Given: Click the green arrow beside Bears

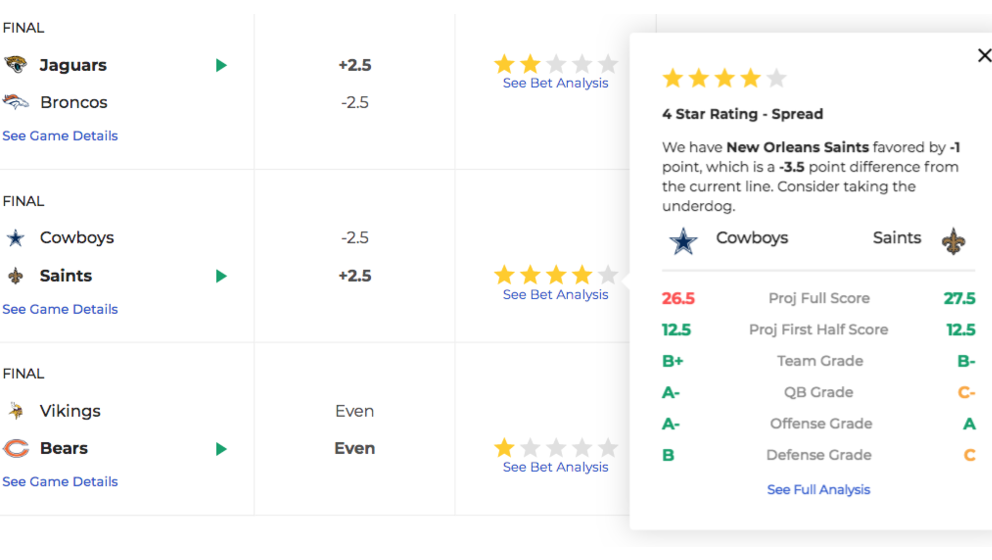Looking at the screenshot, I should click(221, 449).
